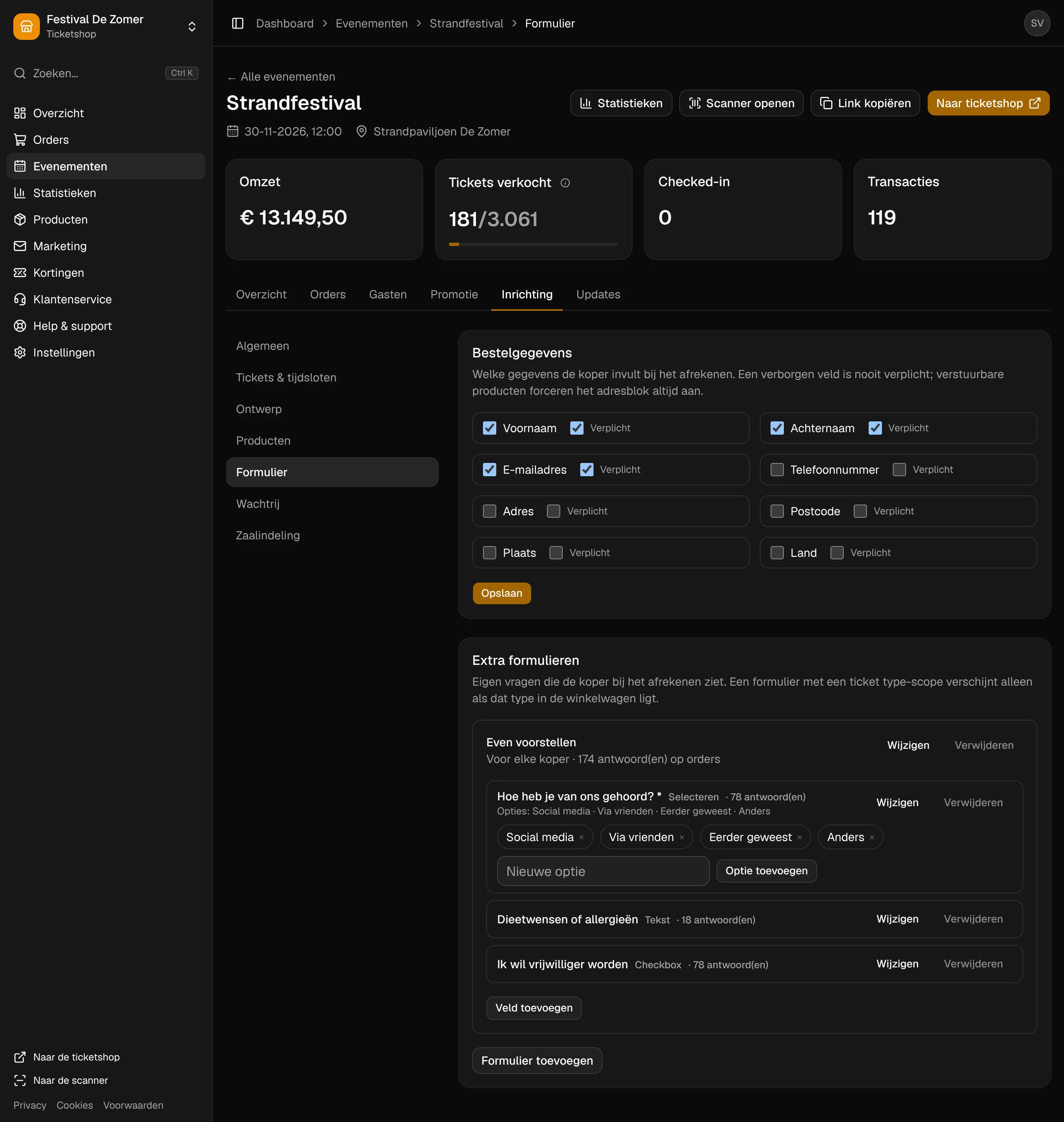
Task: Open the SV user avatar menu
Action: [x=1037, y=23]
